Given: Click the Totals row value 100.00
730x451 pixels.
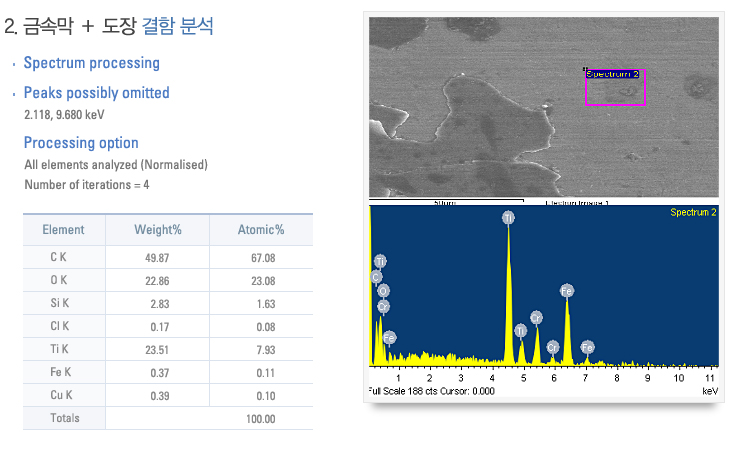Looking at the screenshot, I should [260, 418].
